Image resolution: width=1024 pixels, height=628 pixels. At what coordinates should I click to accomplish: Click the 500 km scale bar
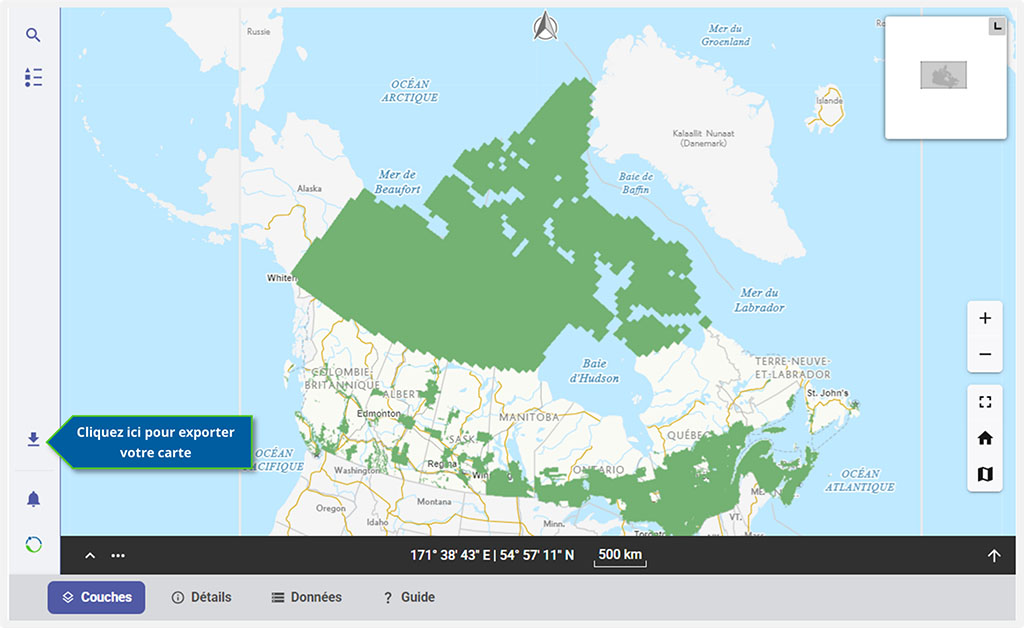tap(620, 556)
